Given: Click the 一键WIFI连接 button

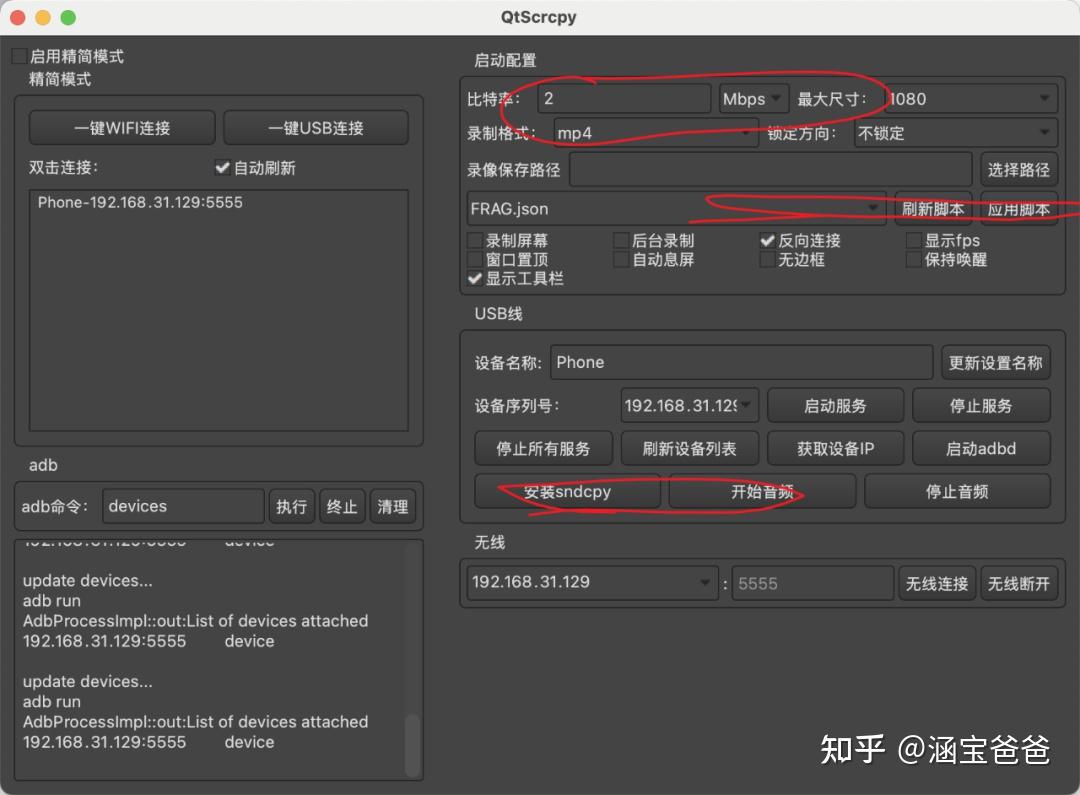Looking at the screenshot, I should click(121, 127).
